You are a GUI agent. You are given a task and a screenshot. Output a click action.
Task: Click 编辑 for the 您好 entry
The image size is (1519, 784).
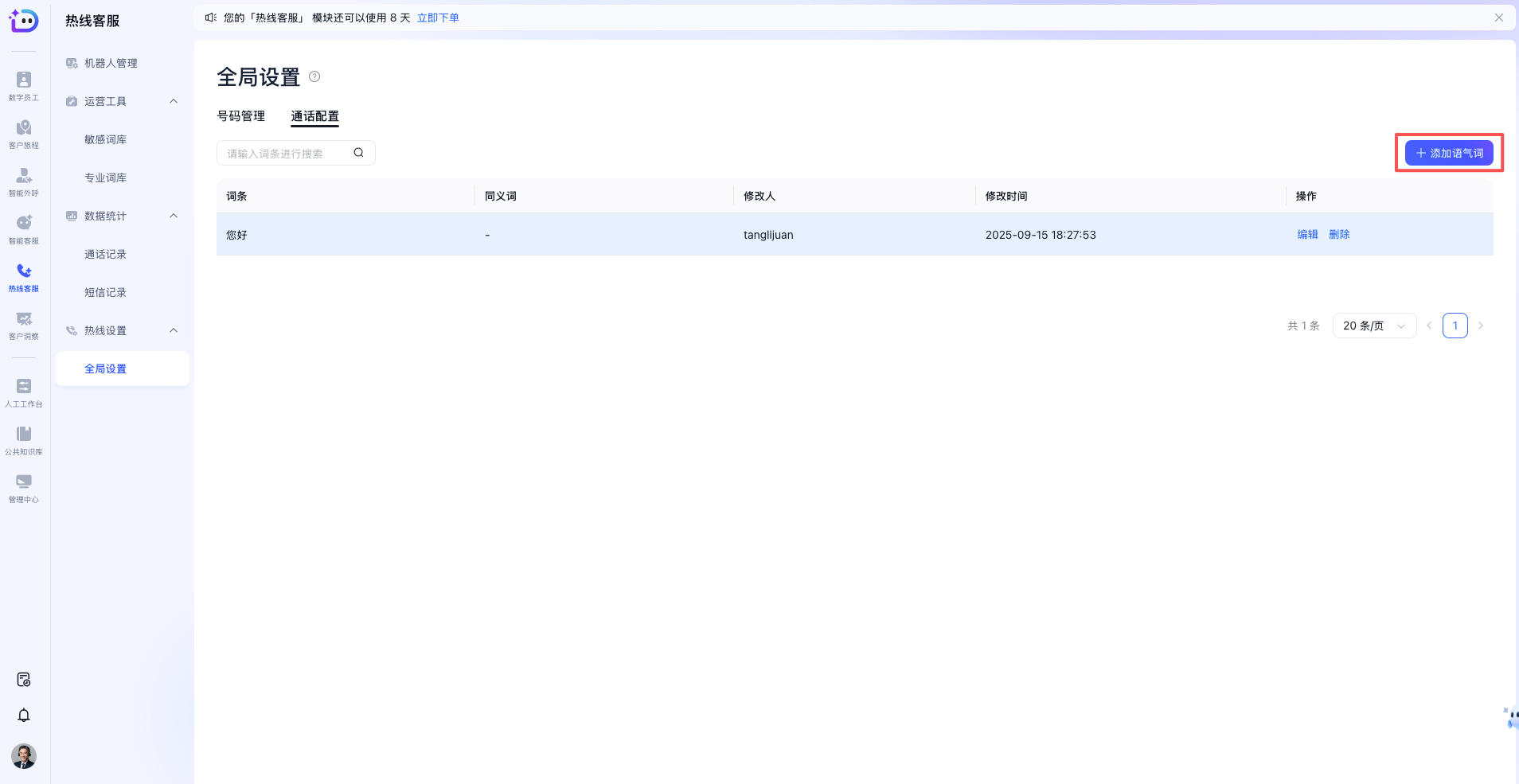(1307, 234)
